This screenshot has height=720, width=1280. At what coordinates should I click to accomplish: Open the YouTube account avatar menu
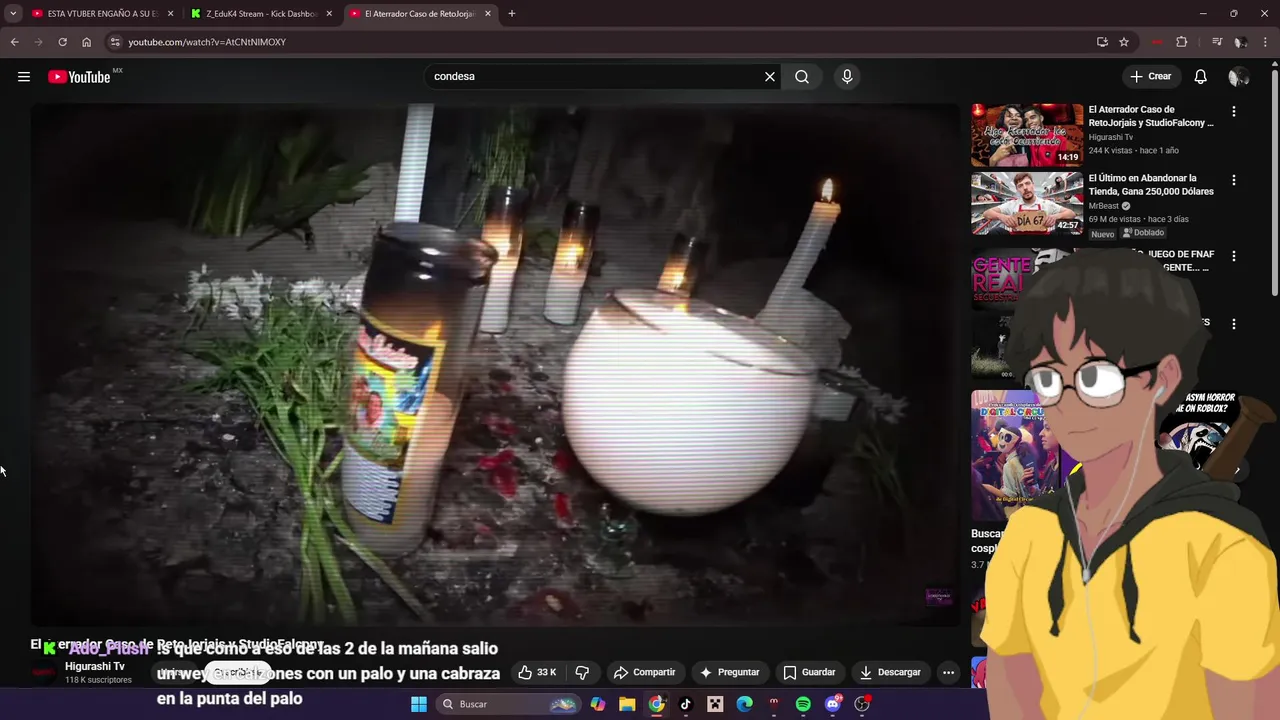(1238, 76)
